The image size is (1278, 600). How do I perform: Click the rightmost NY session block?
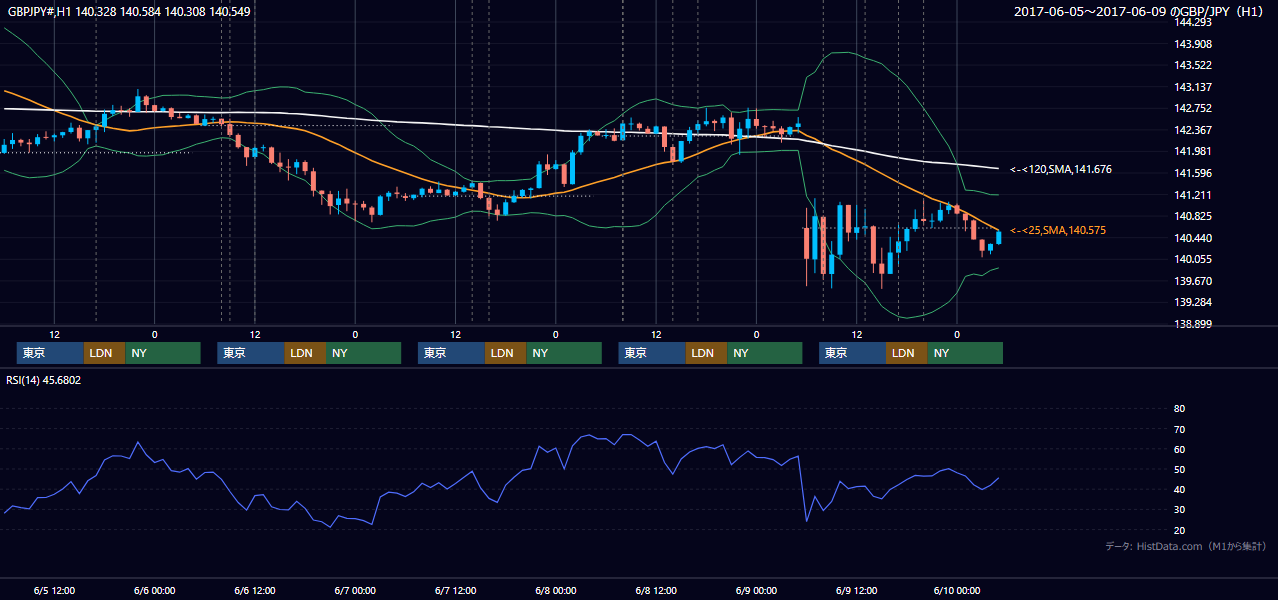(965, 353)
